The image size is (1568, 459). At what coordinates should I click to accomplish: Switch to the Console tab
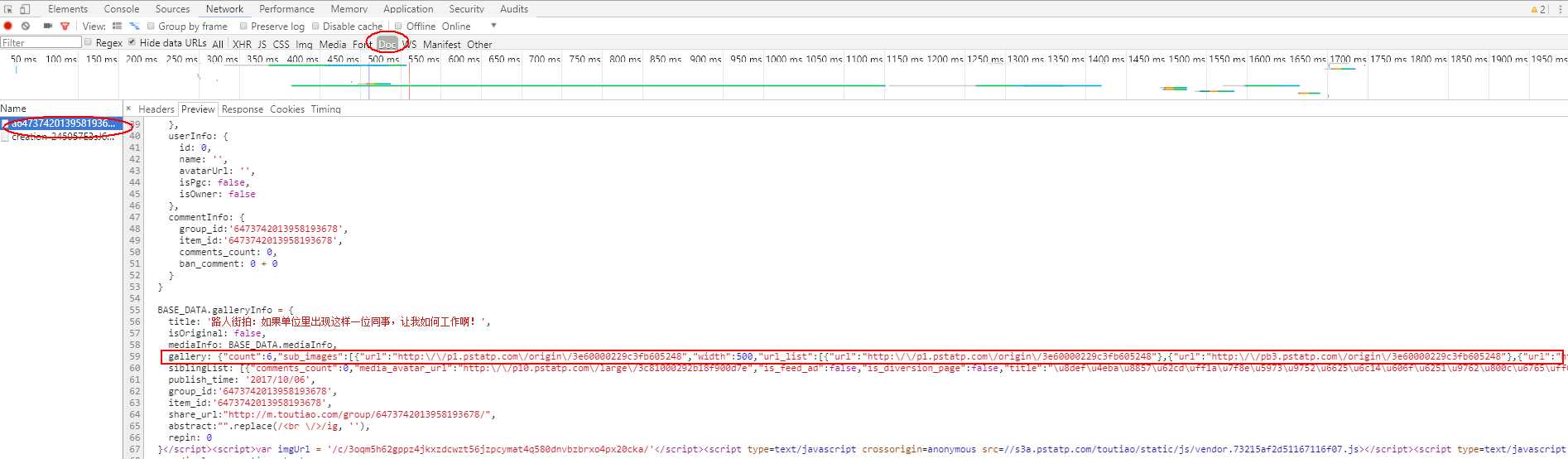[x=122, y=9]
